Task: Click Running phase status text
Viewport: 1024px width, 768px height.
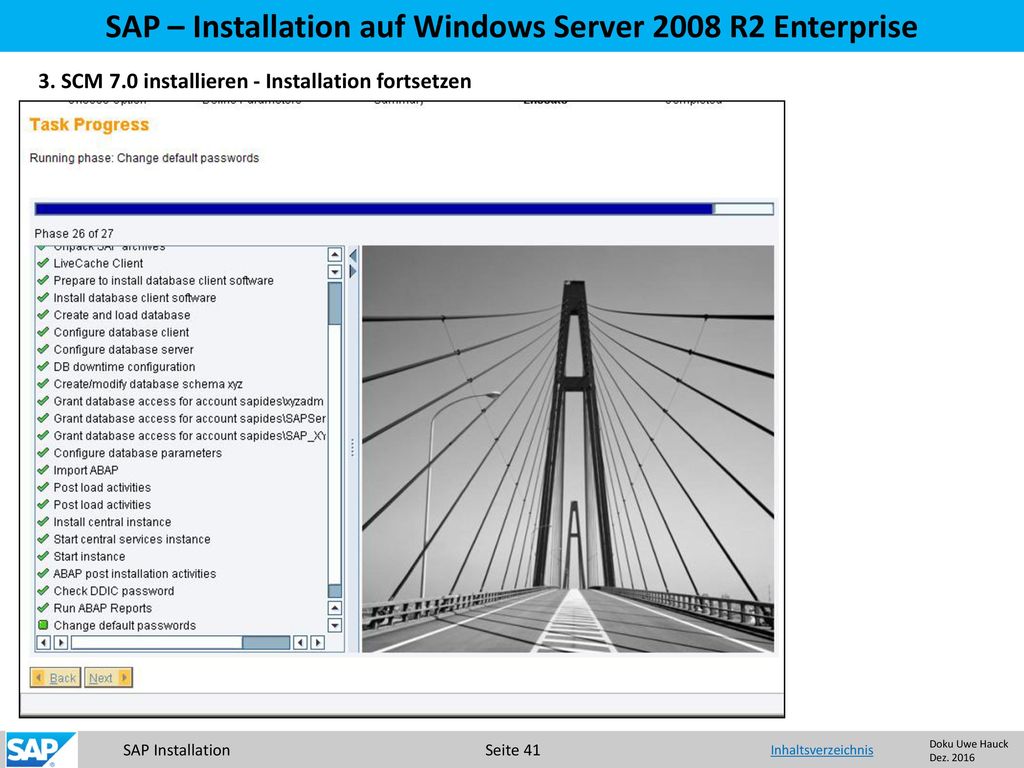Action: pyautogui.click(x=144, y=158)
